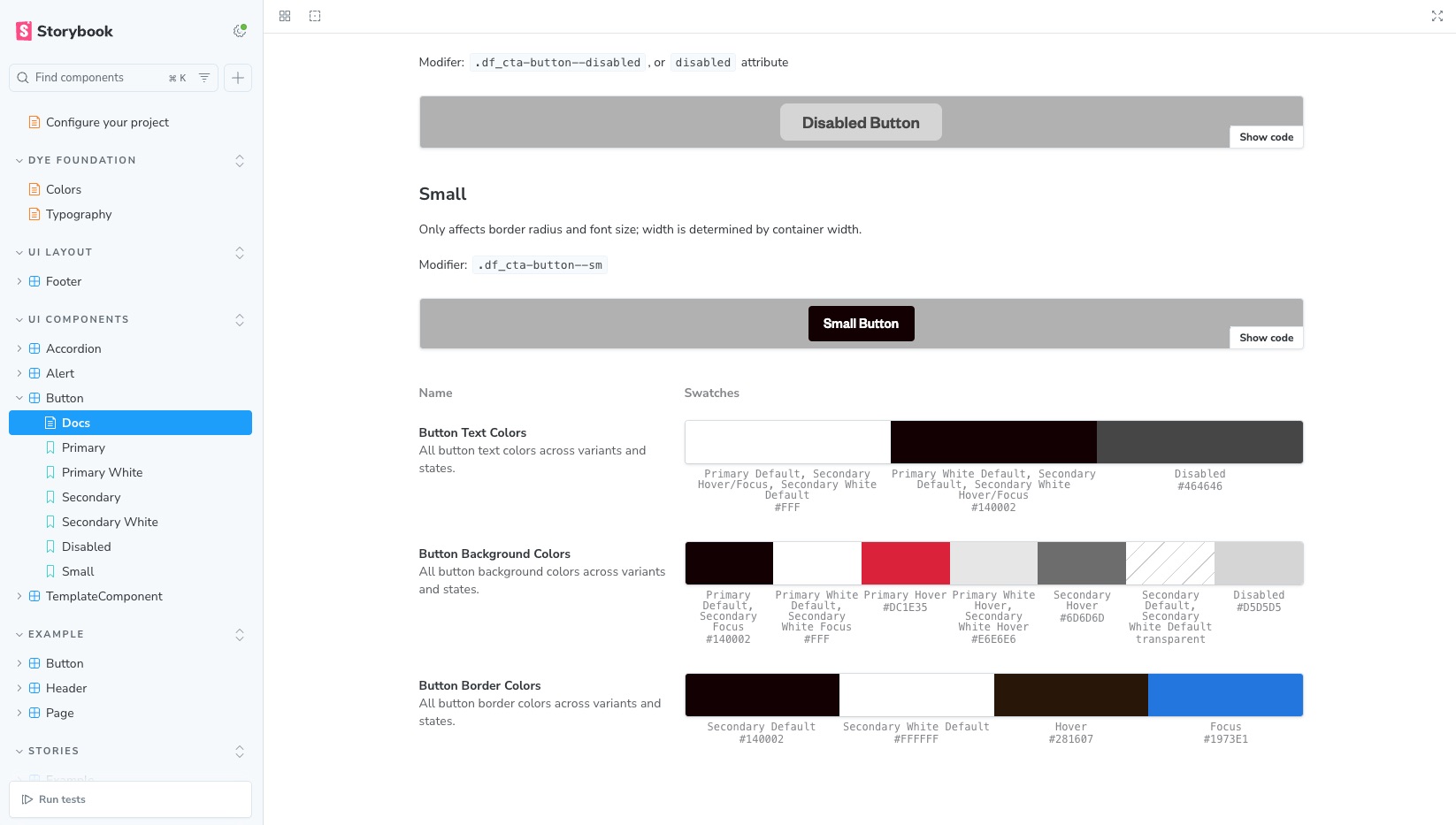Viewport: 1456px width, 825px height.
Task: Click Hover #281607 border swatch
Action: tap(1071, 695)
